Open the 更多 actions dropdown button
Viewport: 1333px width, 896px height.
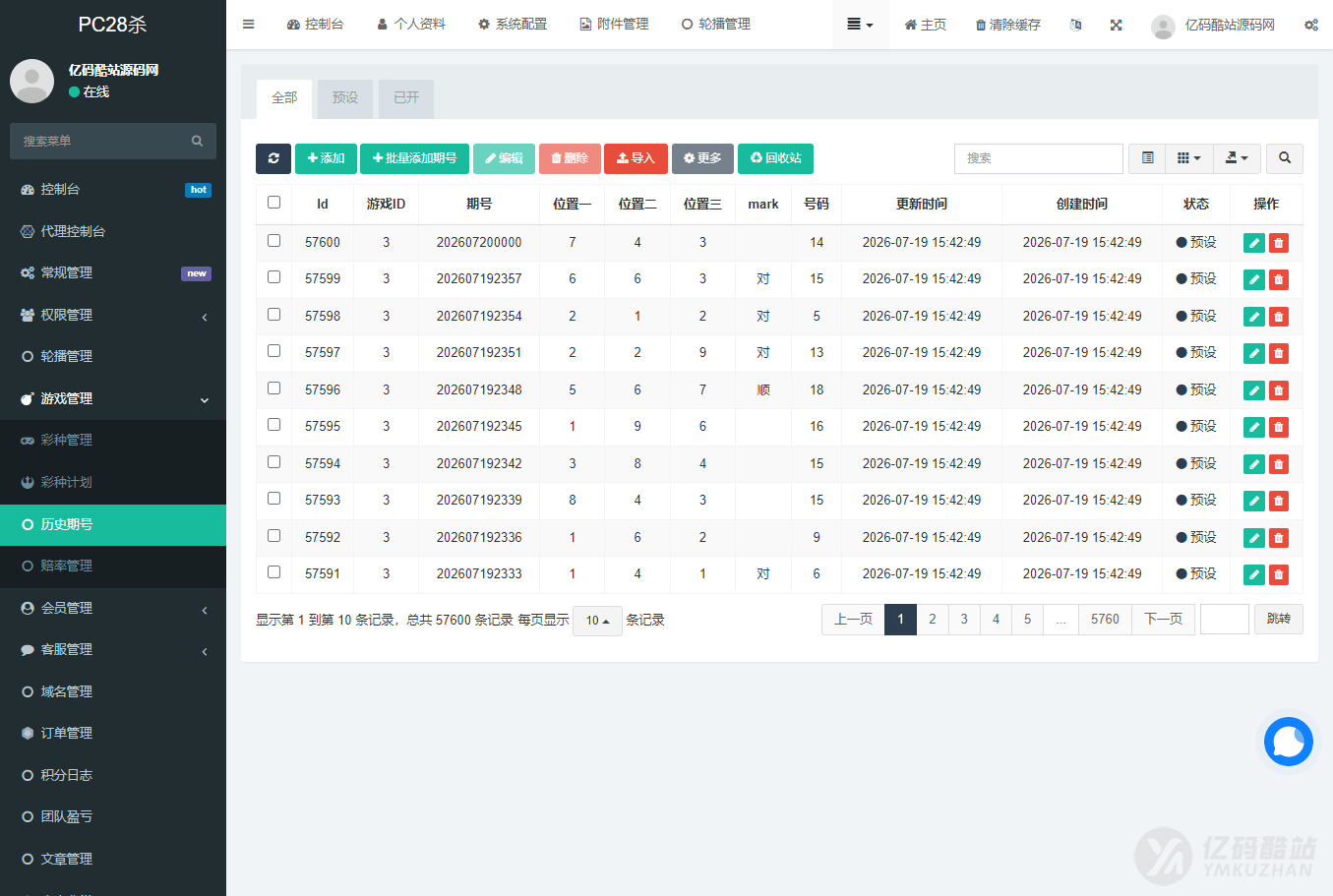point(702,158)
